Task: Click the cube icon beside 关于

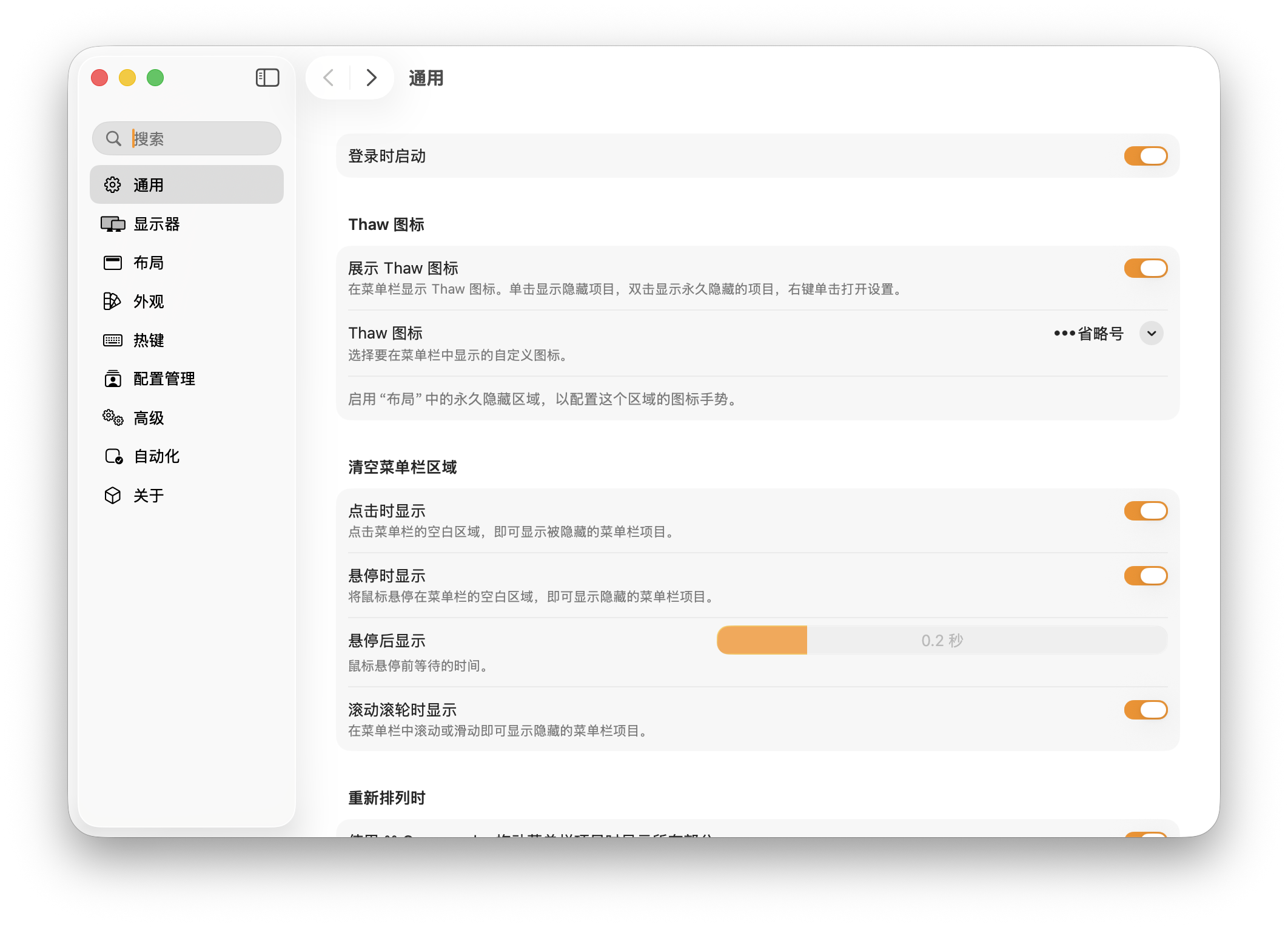Action: [113, 496]
